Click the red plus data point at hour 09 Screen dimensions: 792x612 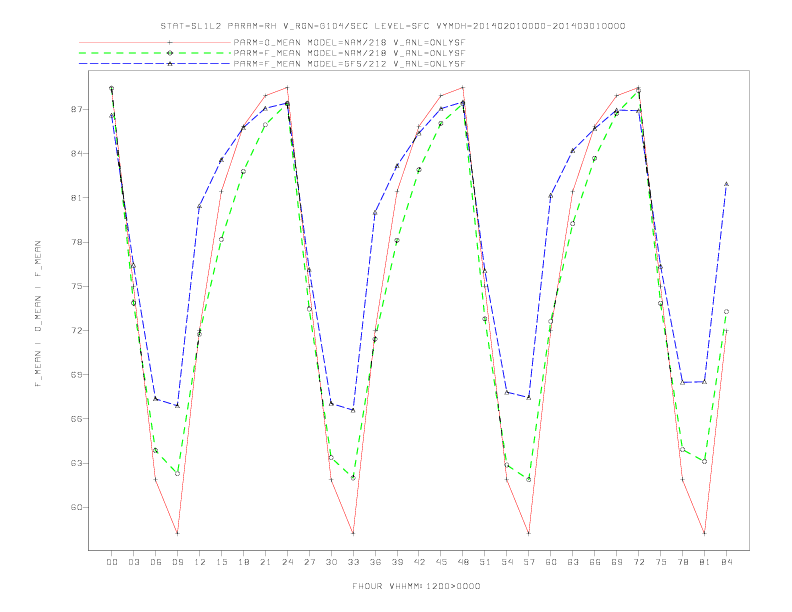point(177,533)
